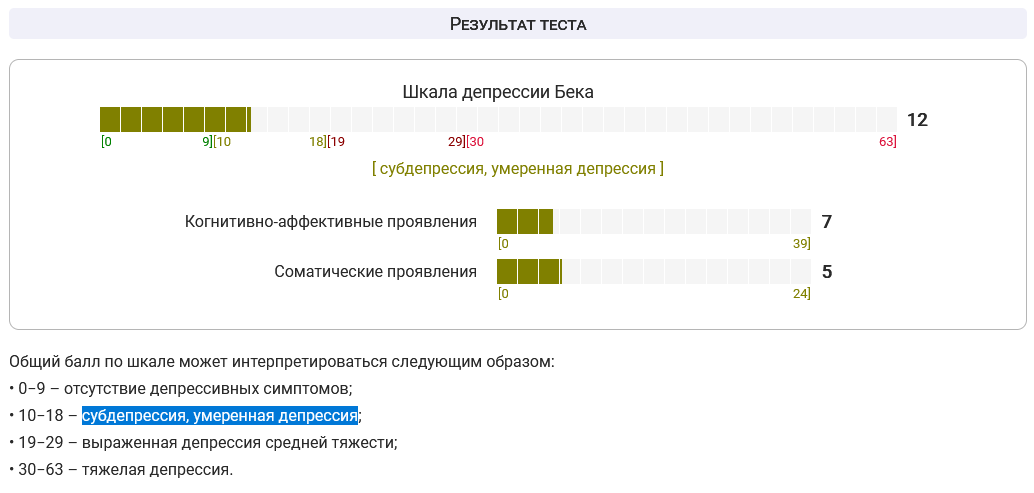Click the 'Соматические проявления' label

[376, 271]
